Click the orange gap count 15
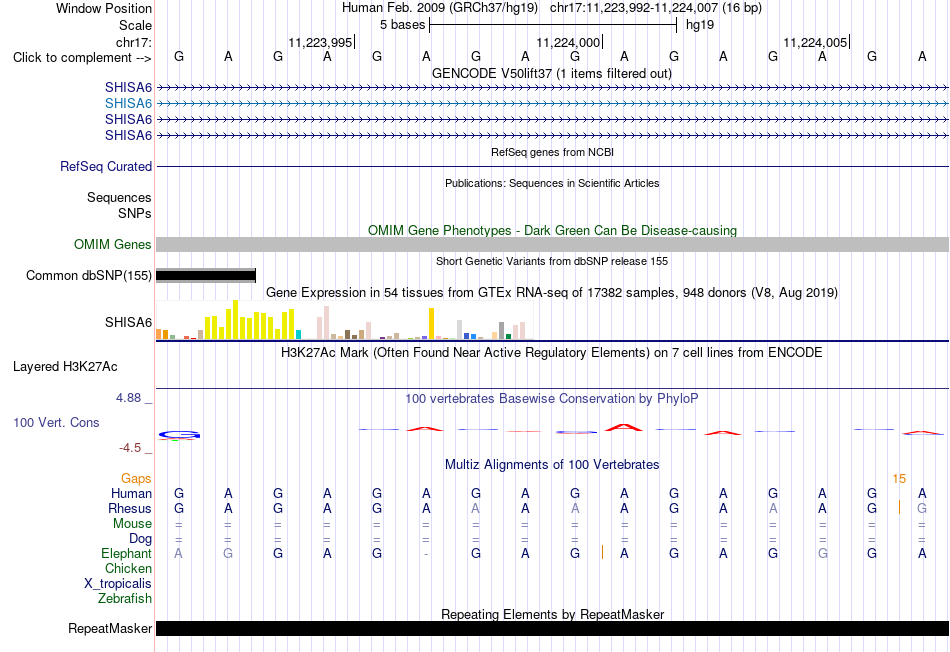950x652 pixels. pyautogui.click(x=899, y=479)
